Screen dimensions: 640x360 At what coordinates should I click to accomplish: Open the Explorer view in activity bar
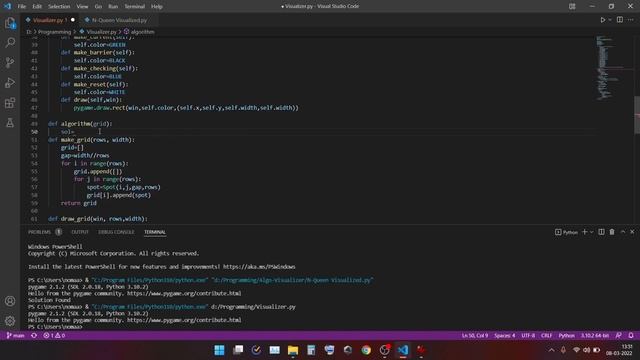click(10, 23)
